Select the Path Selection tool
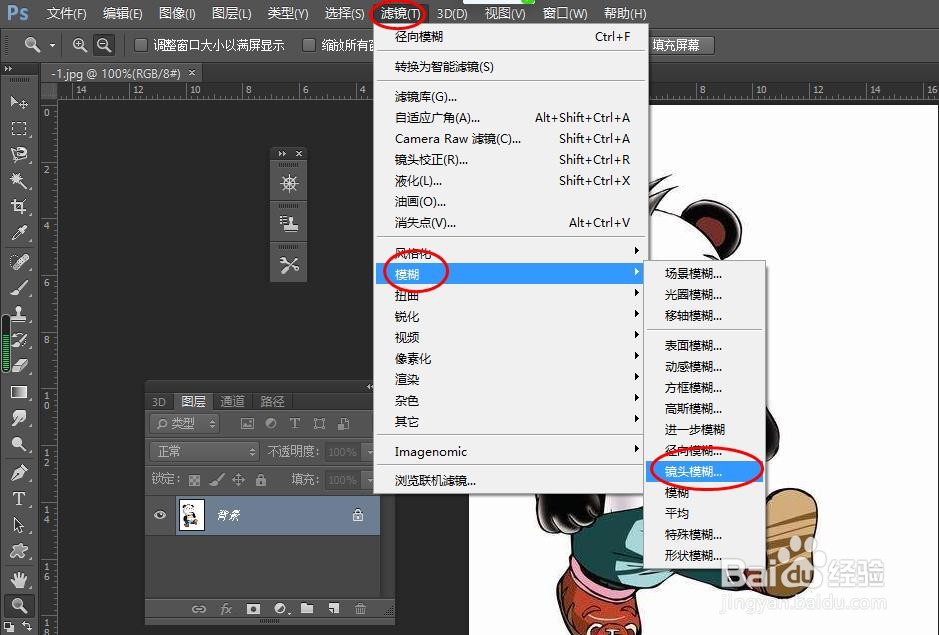 pyautogui.click(x=19, y=525)
